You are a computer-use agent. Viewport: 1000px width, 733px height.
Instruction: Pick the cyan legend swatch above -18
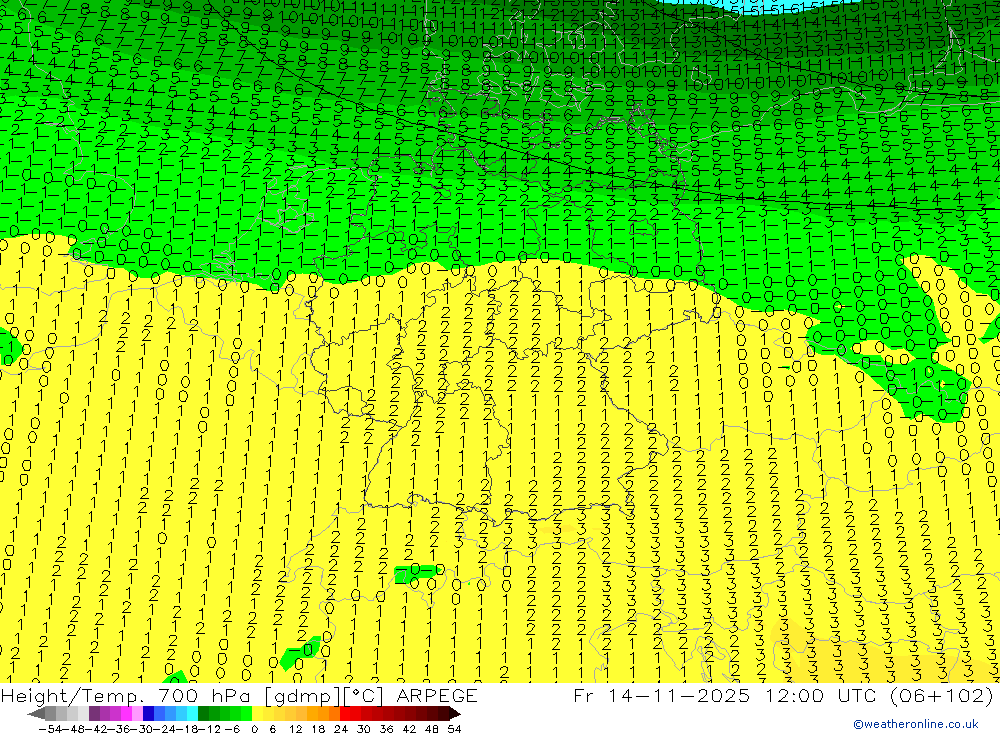tap(192, 714)
